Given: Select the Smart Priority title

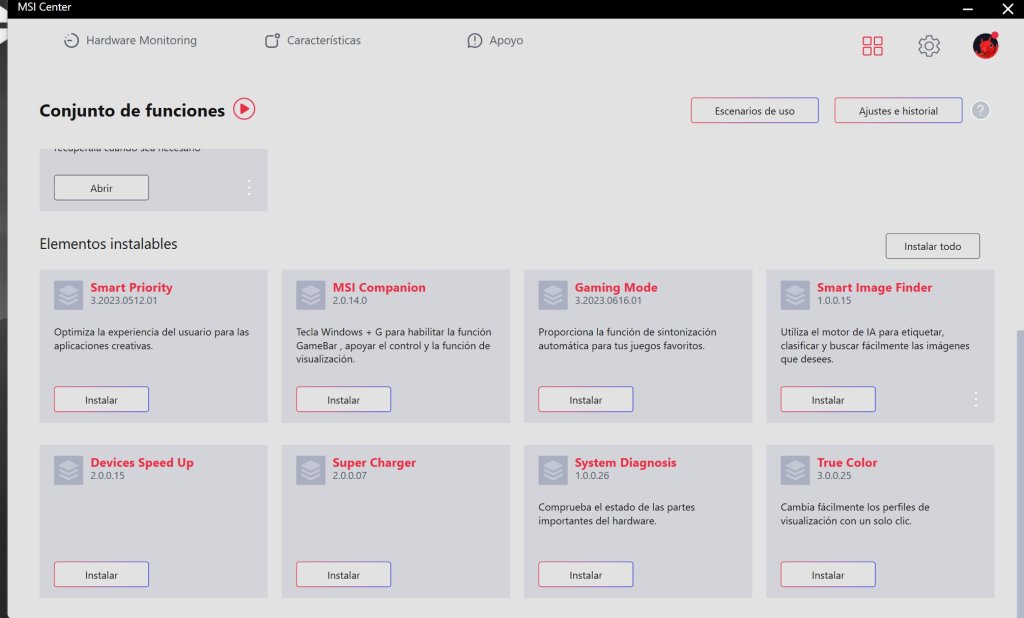Looking at the screenshot, I should pyautogui.click(x=131, y=287).
